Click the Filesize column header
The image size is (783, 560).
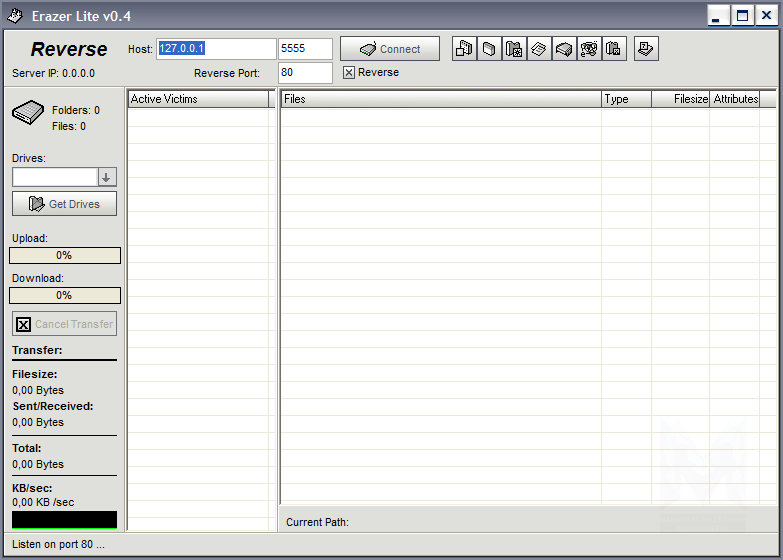[680, 99]
